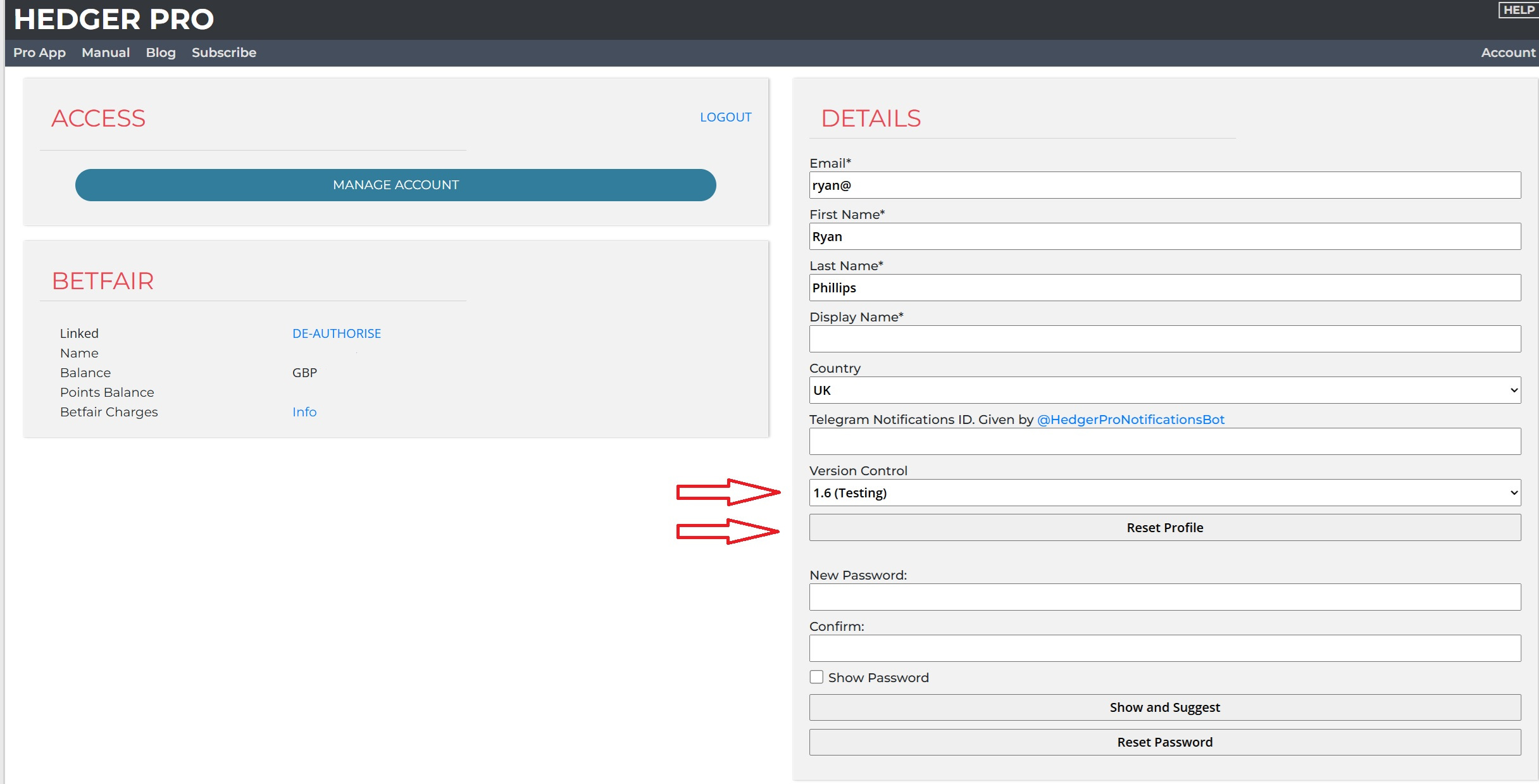The height and width of the screenshot is (784, 1539).
Task: Click the Points Balance label
Action: click(107, 392)
